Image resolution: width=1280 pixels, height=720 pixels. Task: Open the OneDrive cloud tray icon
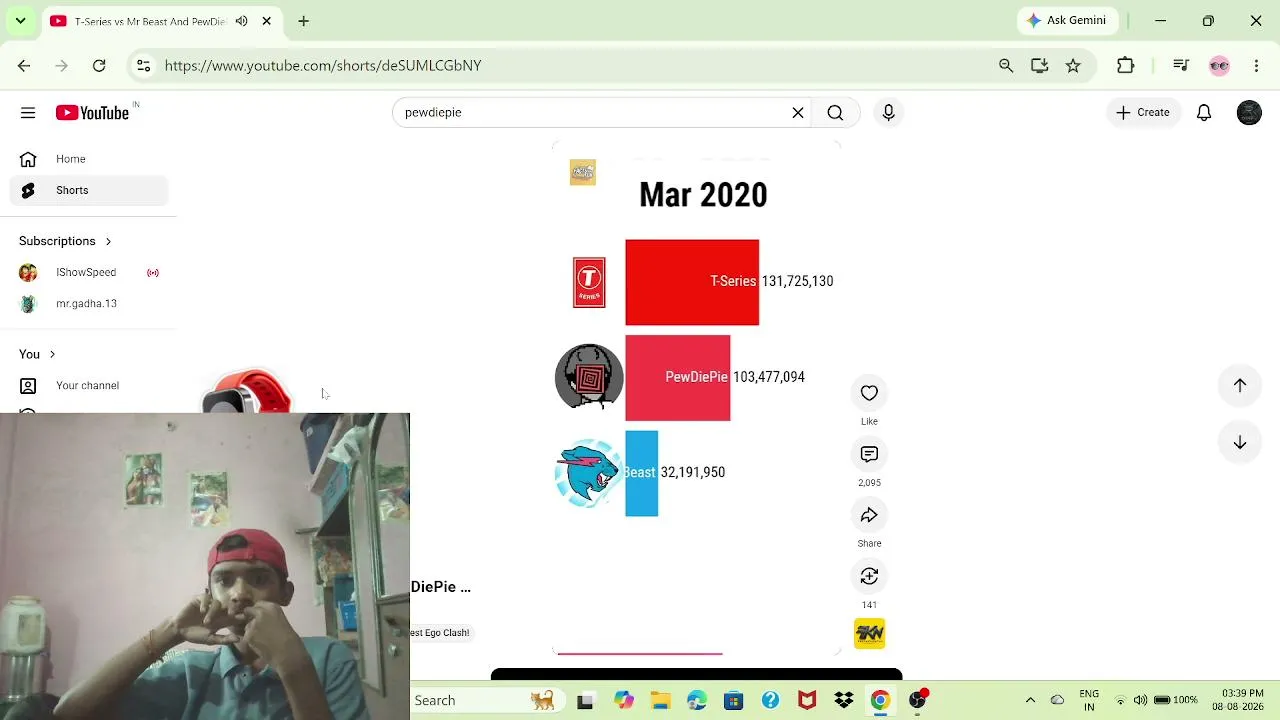(x=1057, y=701)
